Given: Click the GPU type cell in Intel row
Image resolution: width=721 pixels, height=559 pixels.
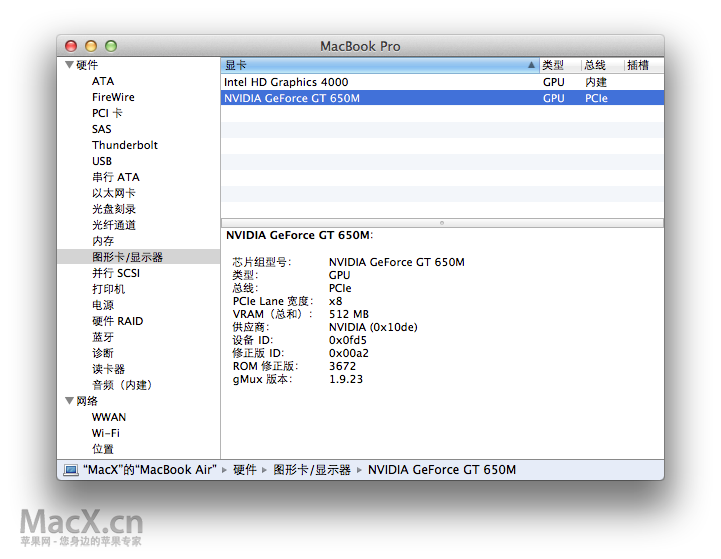Looking at the screenshot, I should tap(554, 82).
